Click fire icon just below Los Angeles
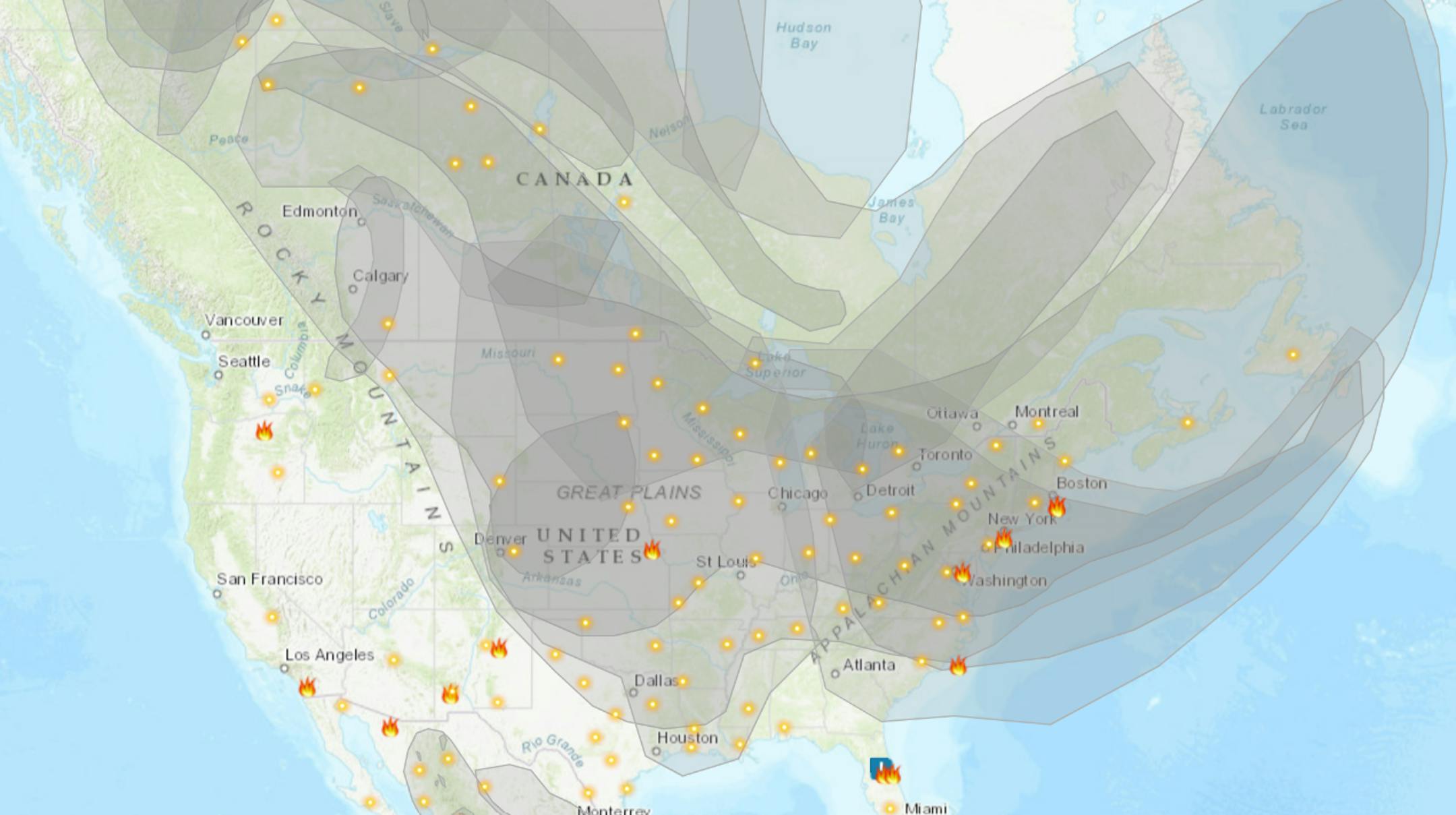The height and width of the screenshot is (815, 1456). pos(307,688)
